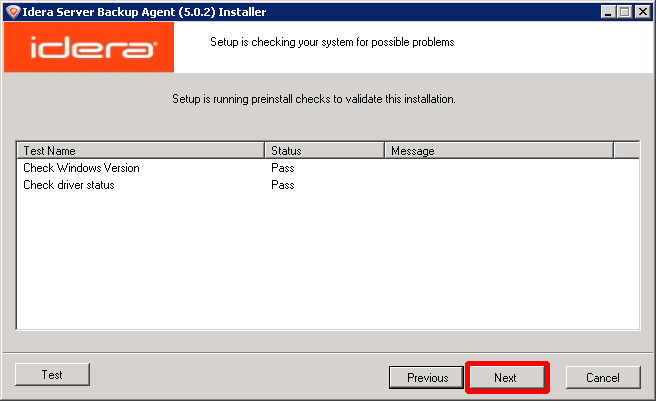Click the Idera logo banner
This screenshot has height=401, width=656.
(89, 47)
